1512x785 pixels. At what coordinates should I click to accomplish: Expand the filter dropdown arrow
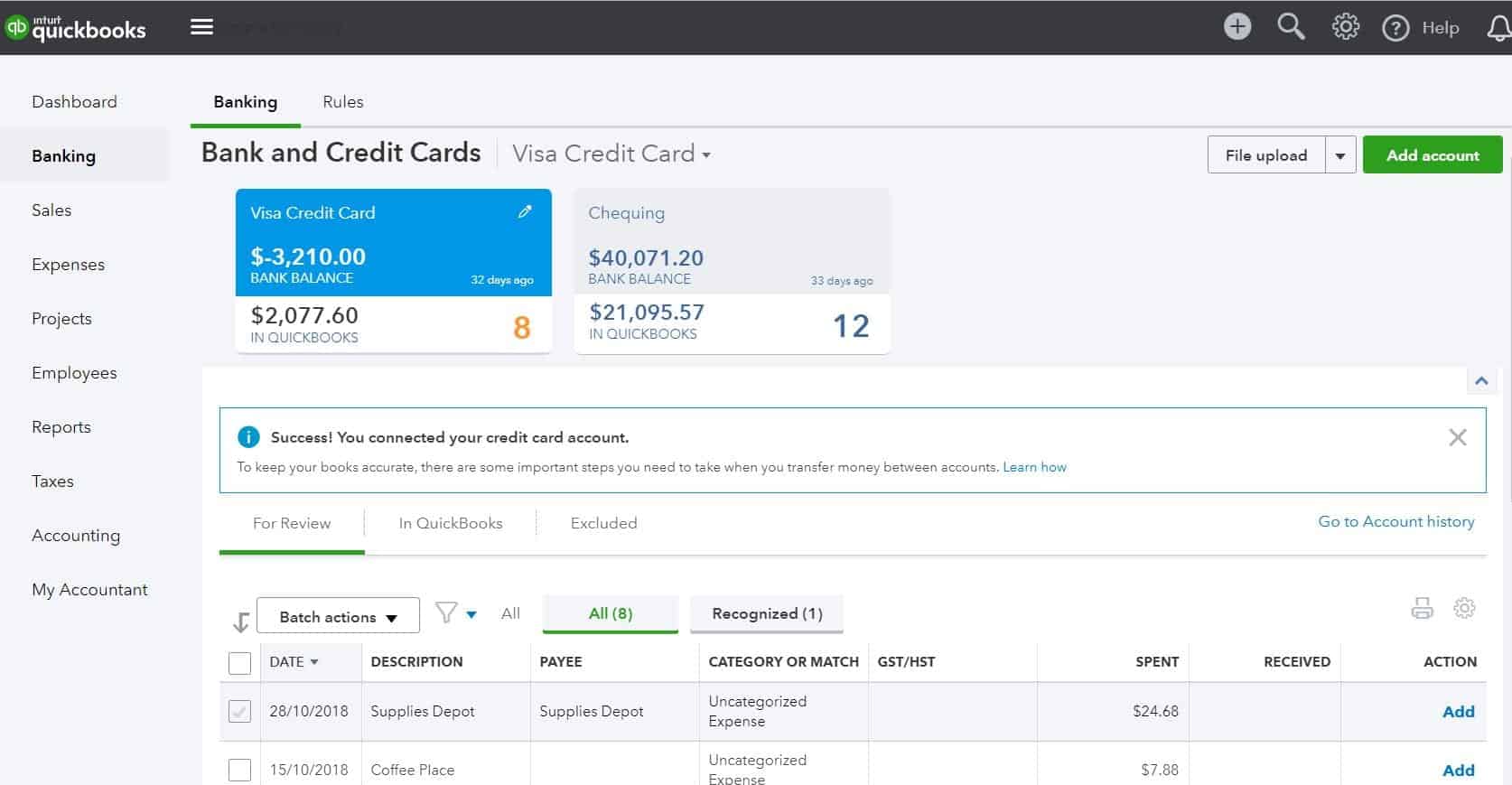pos(471,614)
